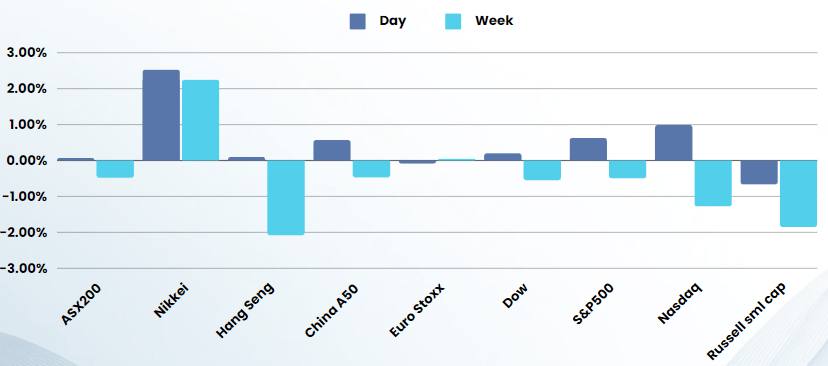Viewport: 828px width, 366px height.
Task: Select the Dow Week bar
Action: (542, 170)
